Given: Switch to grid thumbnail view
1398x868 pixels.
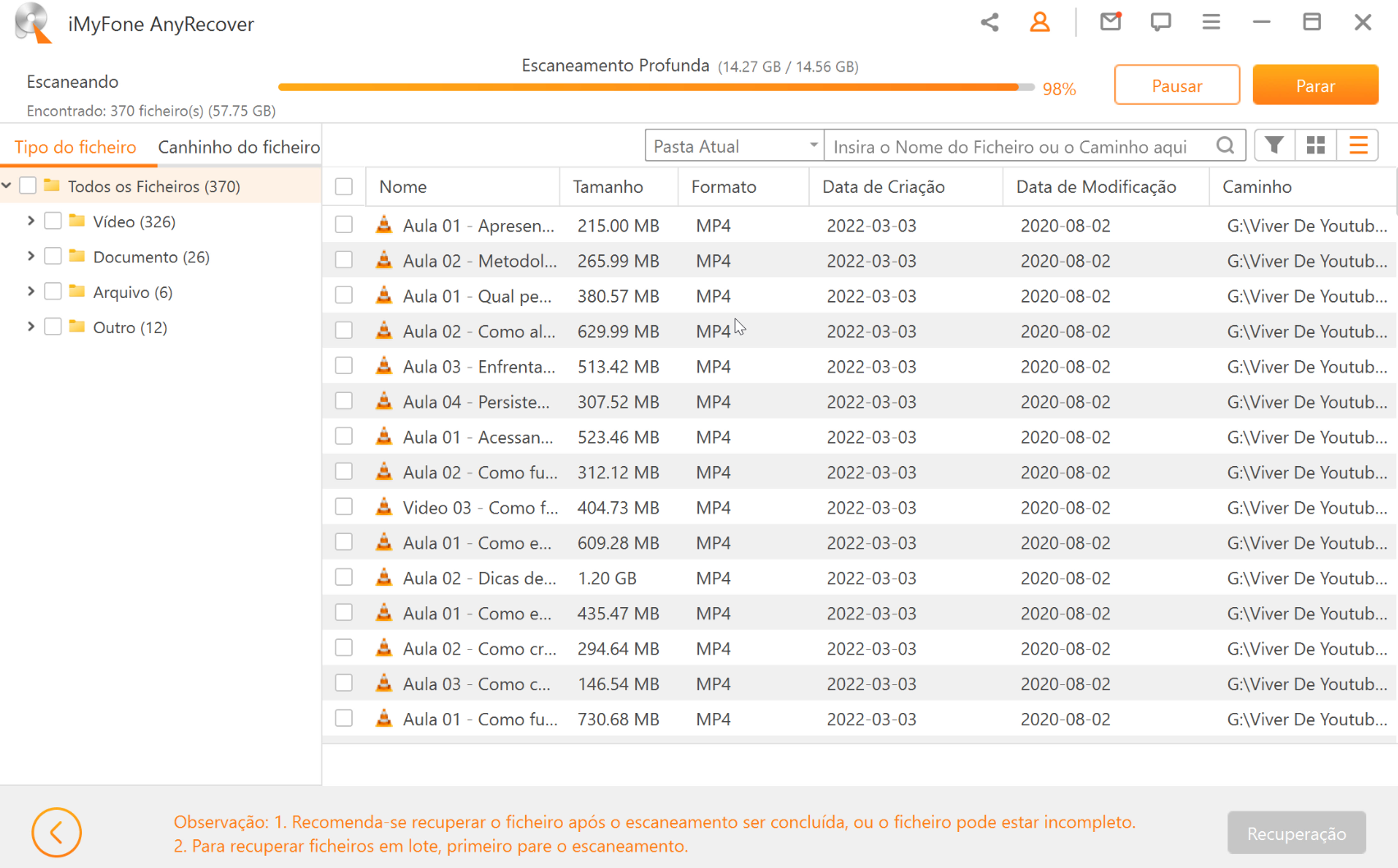Looking at the screenshot, I should 1316,146.
